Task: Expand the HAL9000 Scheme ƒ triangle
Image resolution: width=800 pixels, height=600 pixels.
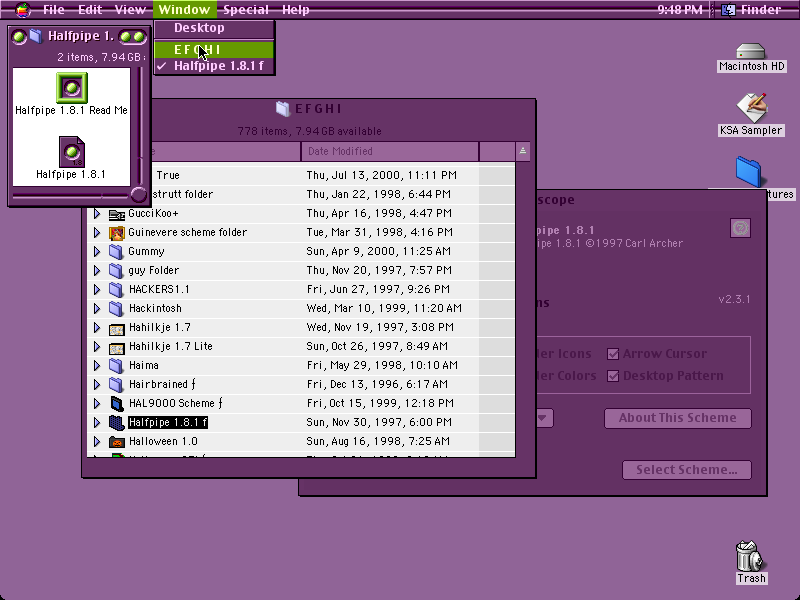Action: [97, 404]
